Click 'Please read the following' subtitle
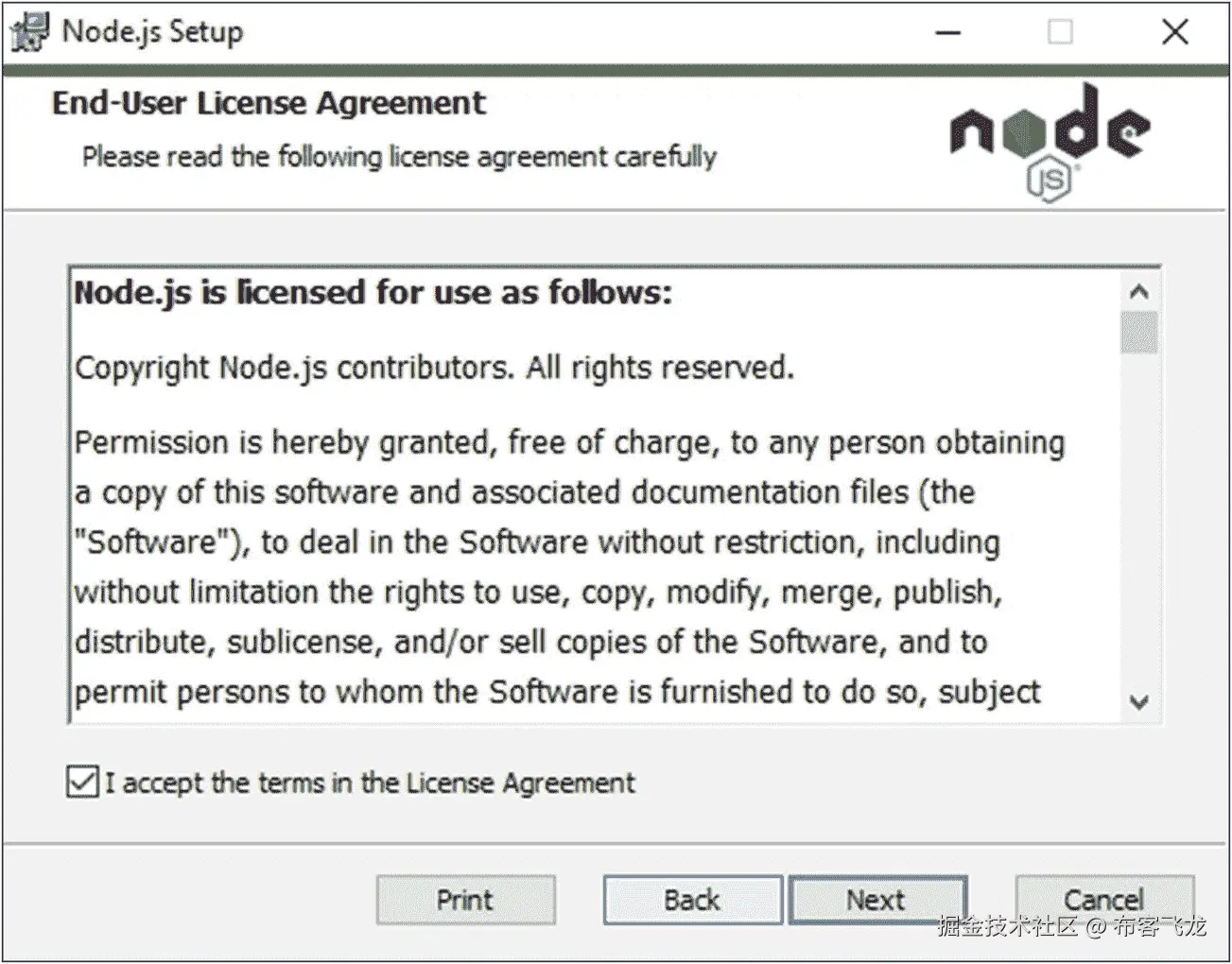The height and width of the screenshot is (964, 1232). [399, 156]
